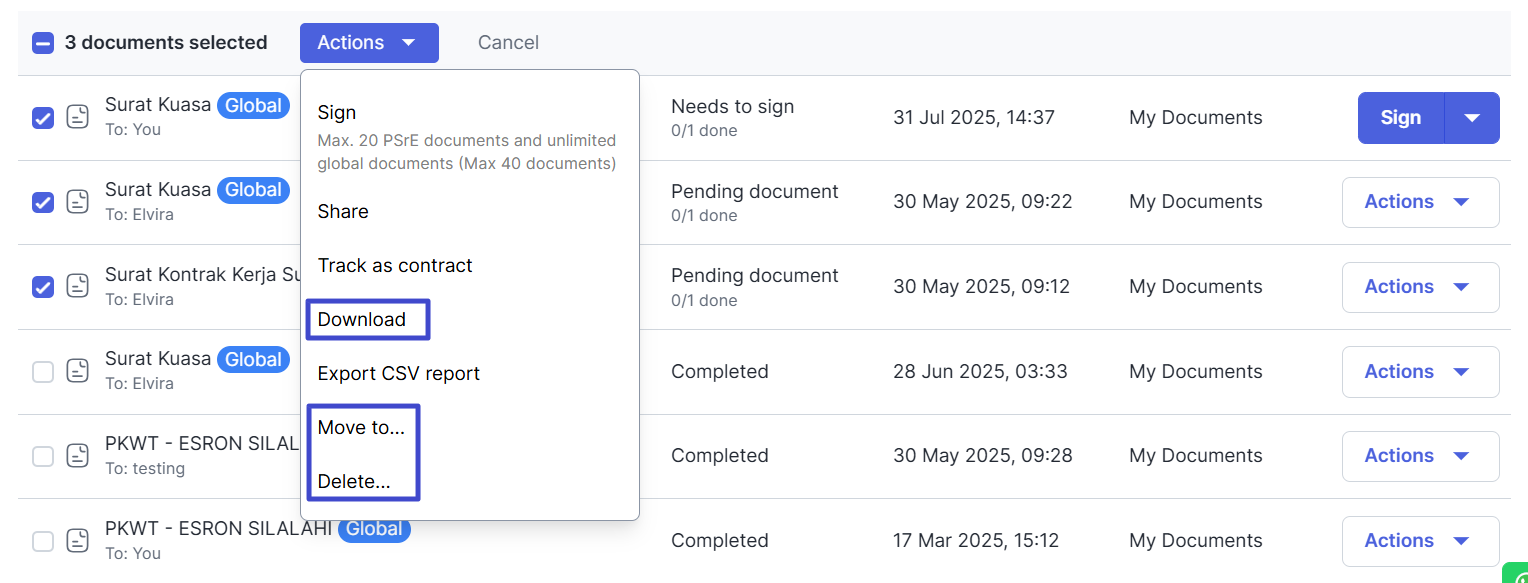Collapse the top bulk Actions dropdown
The width and height of the screenshot is (1528, 583).
click(368, 43)
